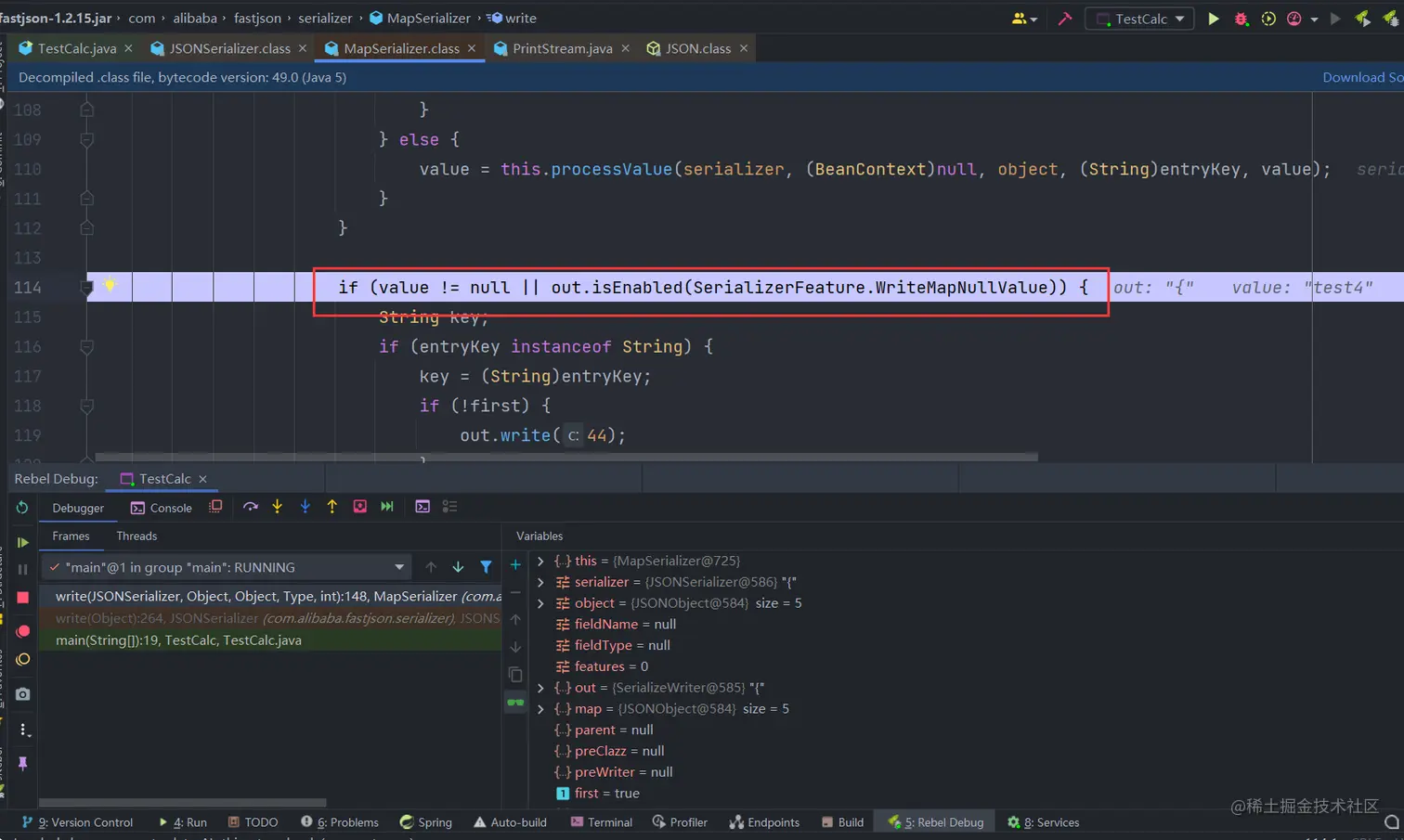Open the Terminal tool window button
The image size is (1404, 840).
(601, 822)
